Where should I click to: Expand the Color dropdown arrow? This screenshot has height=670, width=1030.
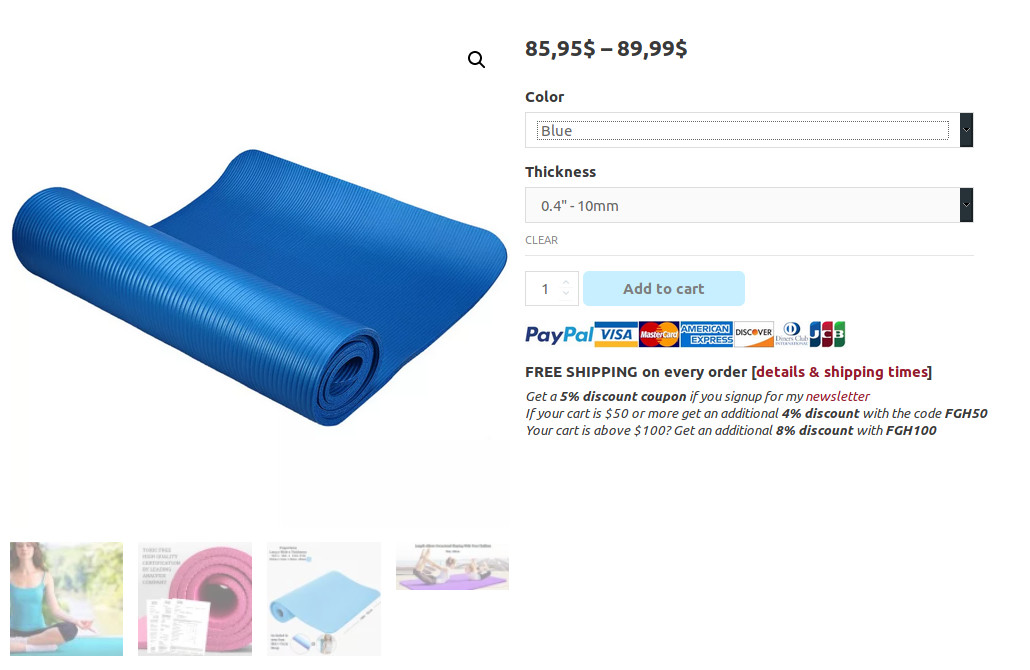click(x=966, y=130)
